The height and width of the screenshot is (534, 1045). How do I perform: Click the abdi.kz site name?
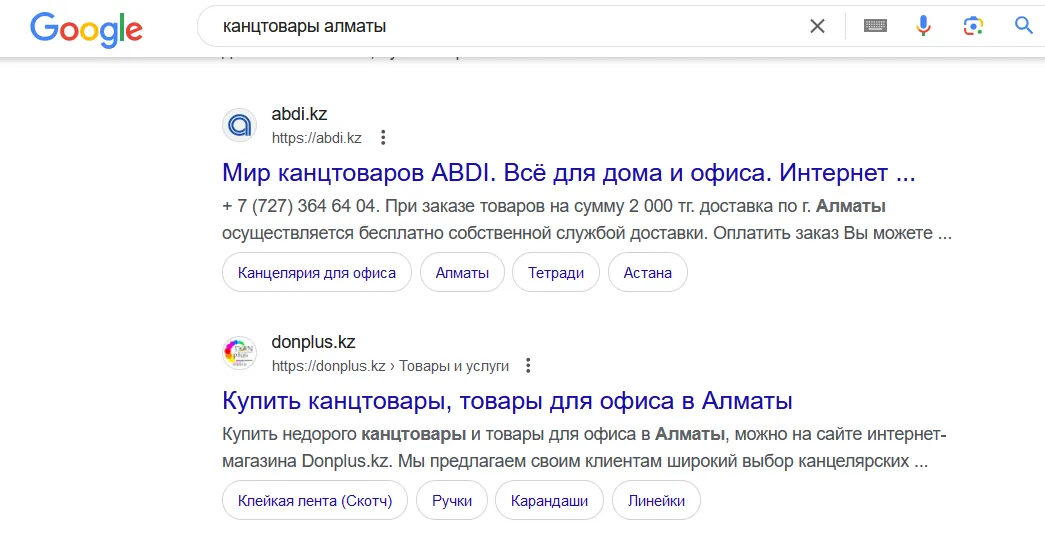tap(299, 114)
